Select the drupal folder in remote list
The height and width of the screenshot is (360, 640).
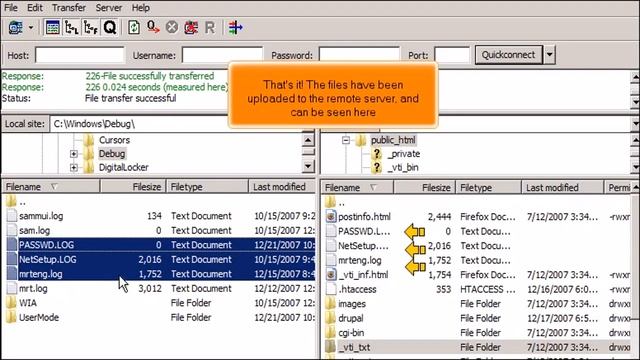click(351, 318)
